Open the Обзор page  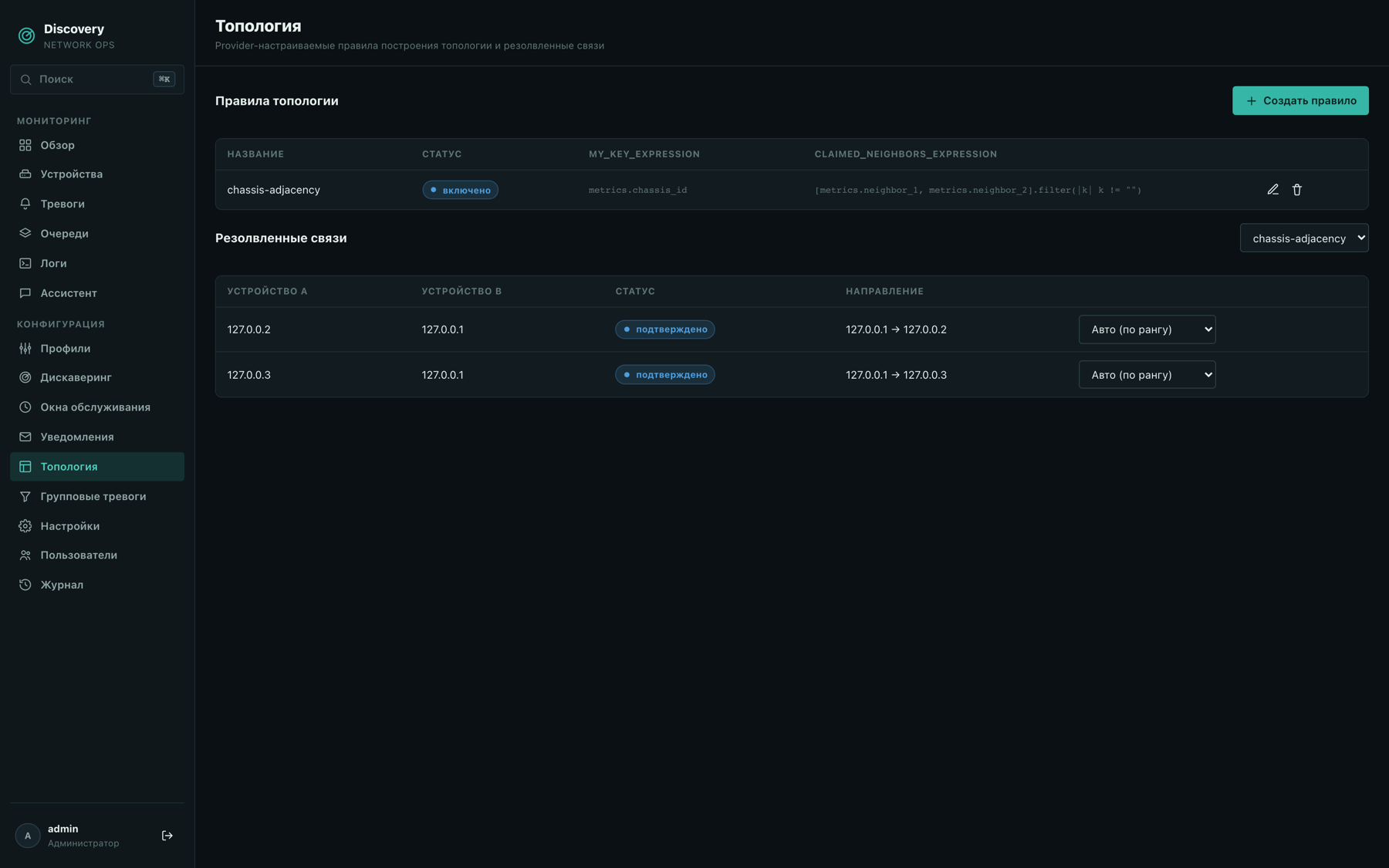click(x=97, y=145)
